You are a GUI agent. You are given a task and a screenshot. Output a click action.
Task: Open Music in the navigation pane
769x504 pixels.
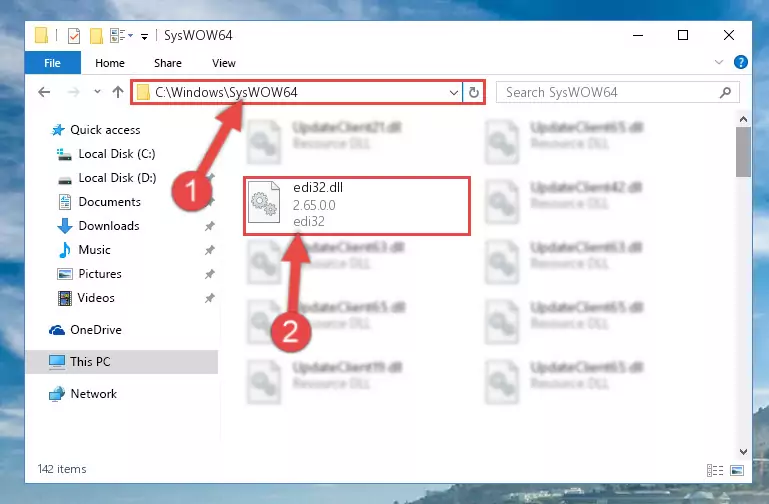point(94,250)
